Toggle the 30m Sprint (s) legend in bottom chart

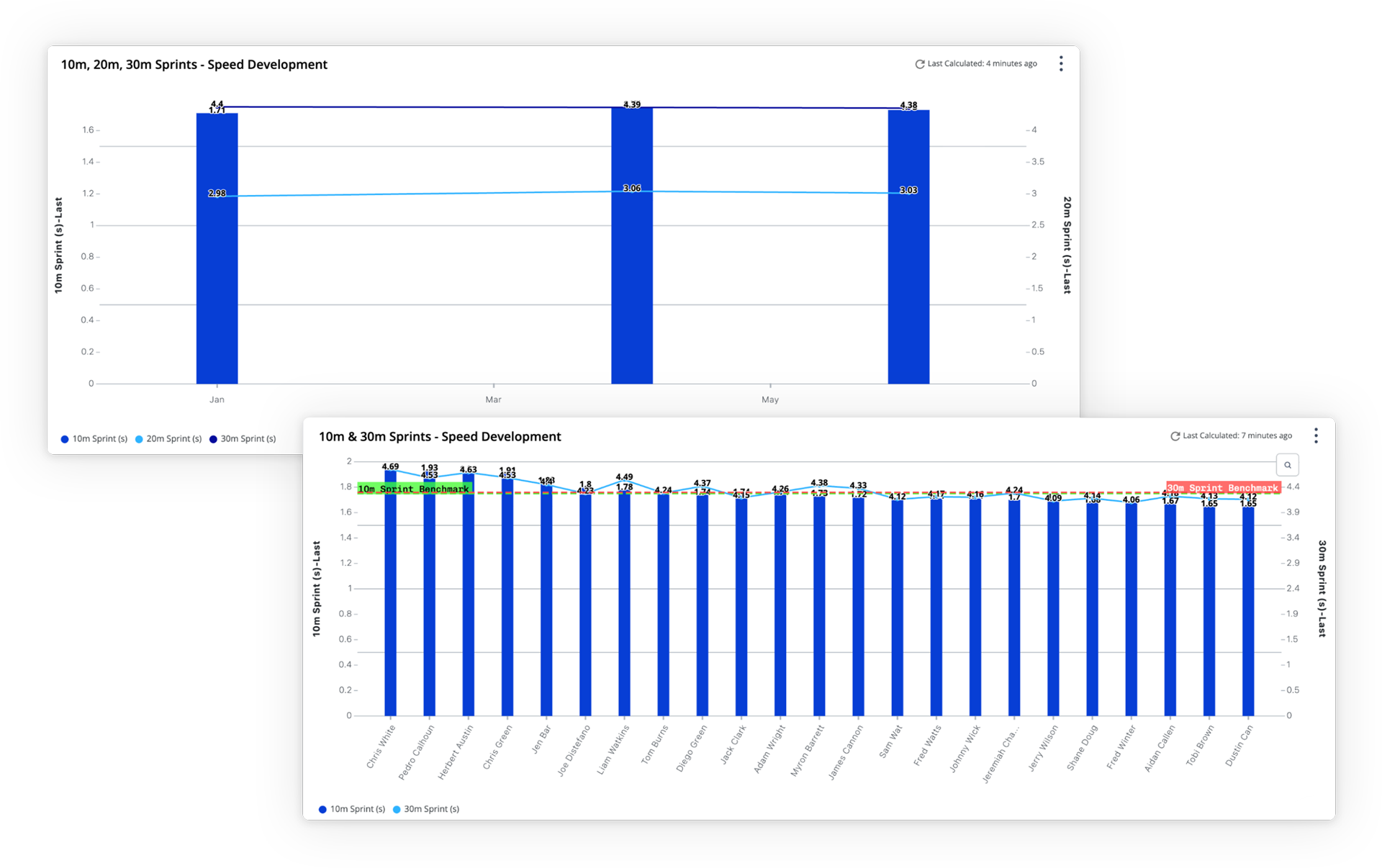(425, 809)
